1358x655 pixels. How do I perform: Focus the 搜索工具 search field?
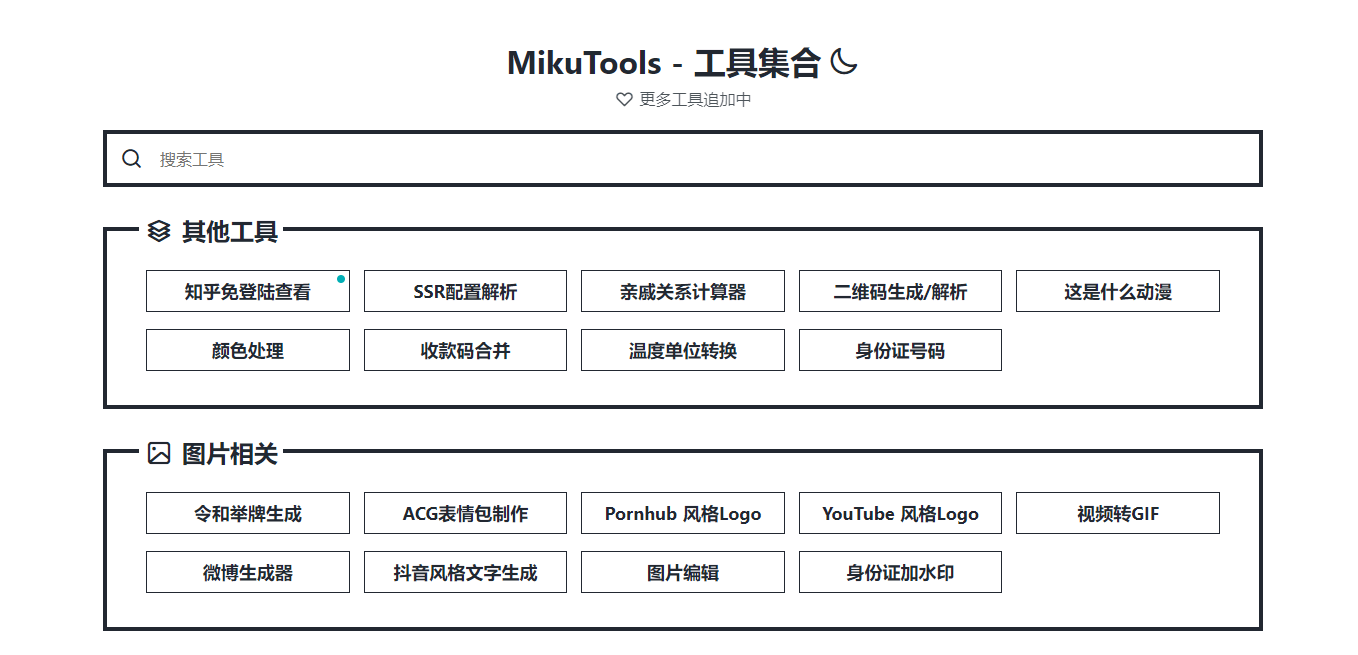coord(700,159)
